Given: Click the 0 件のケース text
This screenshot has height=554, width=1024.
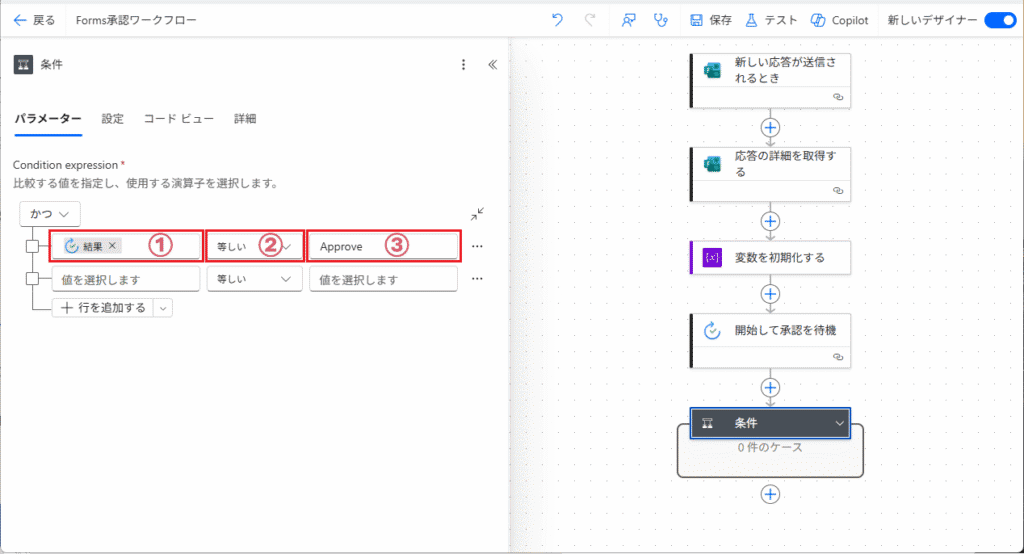Looking at the screenshot, I should coord(770,448).
